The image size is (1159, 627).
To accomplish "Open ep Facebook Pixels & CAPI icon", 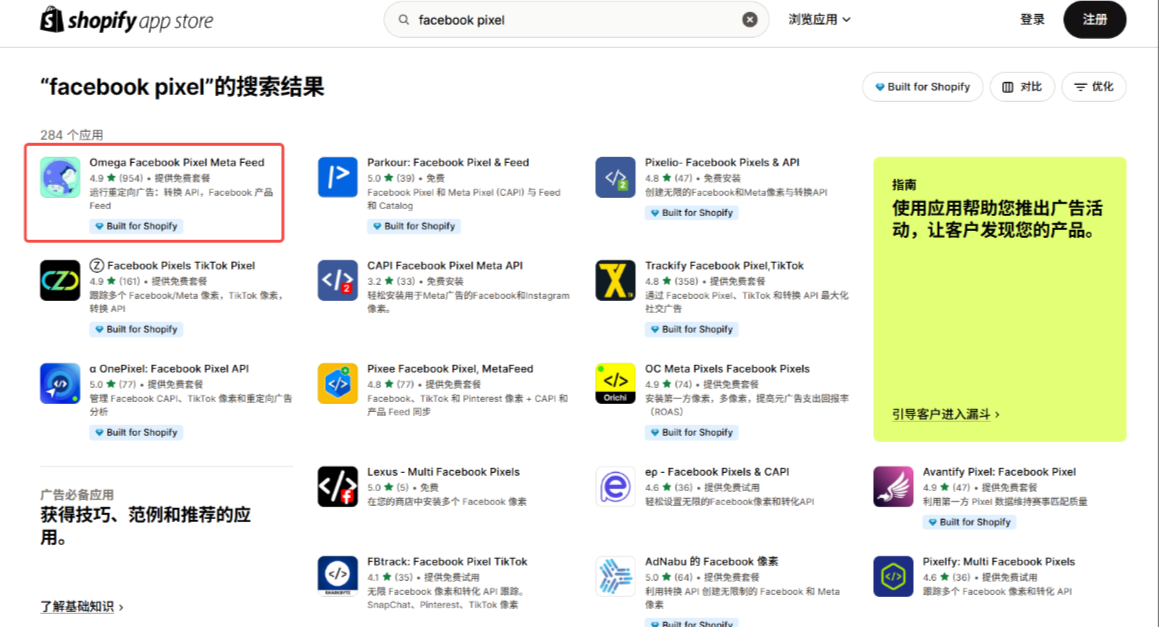I will click(615, 487).
